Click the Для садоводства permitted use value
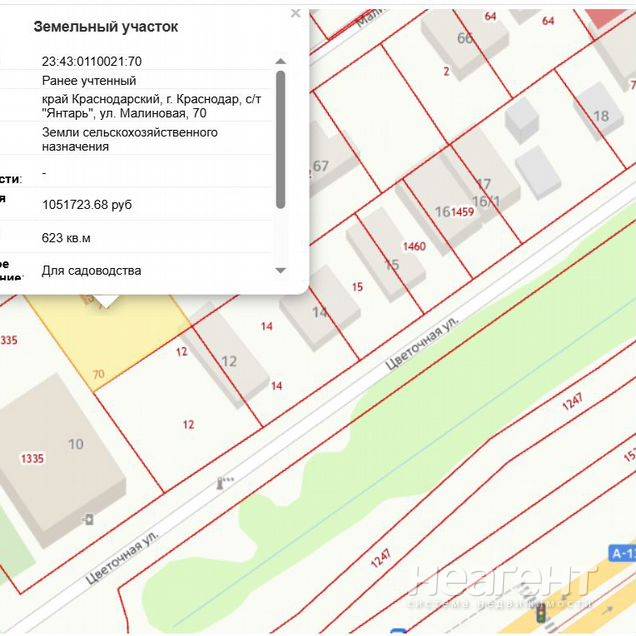 (91, 270)
